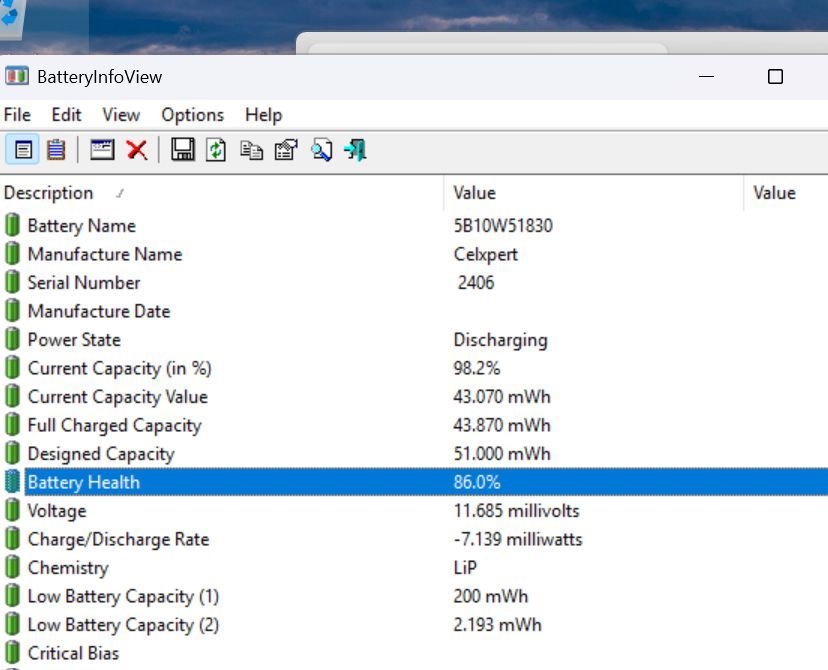828x670 pixels.
Task: Click the red X delete icon
Action: tap(137, 150)
